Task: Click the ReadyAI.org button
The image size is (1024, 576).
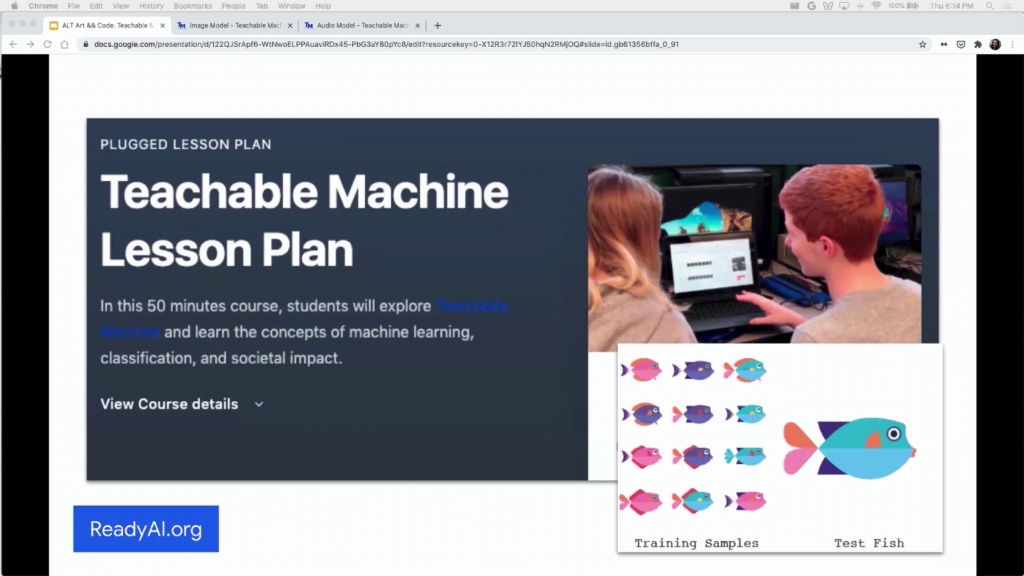Action: pos(146,529)
